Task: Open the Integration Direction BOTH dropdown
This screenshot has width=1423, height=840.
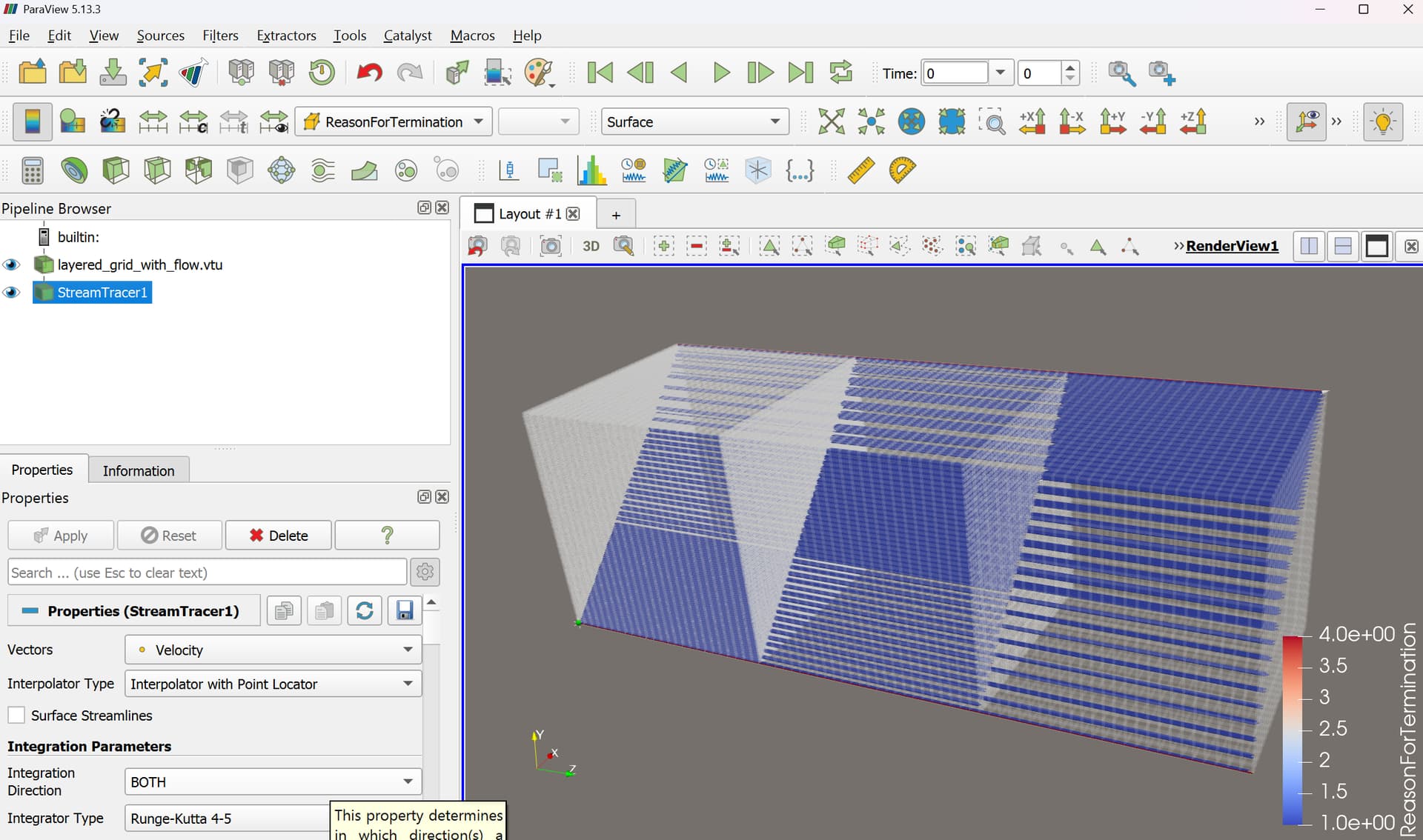Action: 273,782
